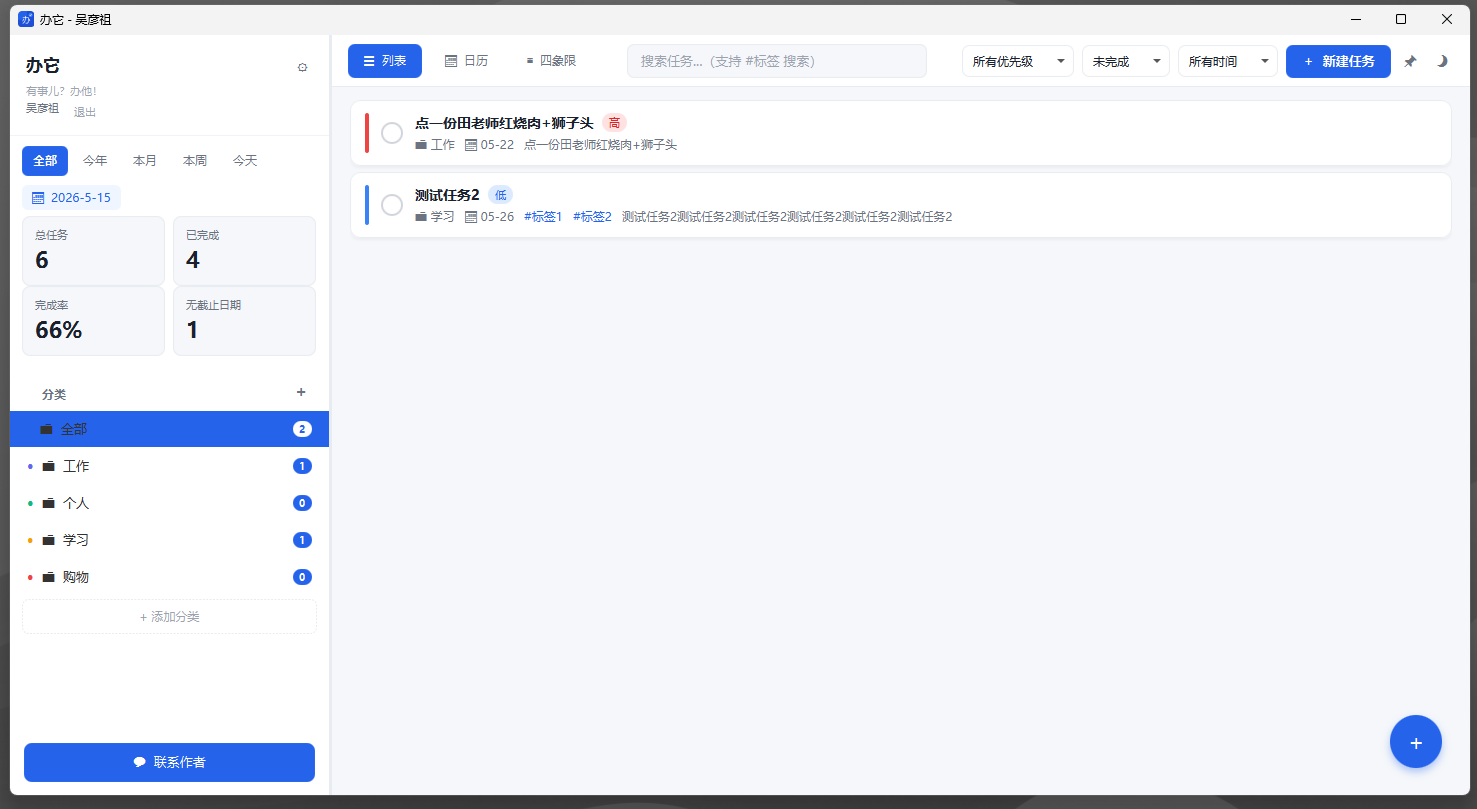Select the 本月 time filter
This screenshot has height=809, width=1477.
(x=145, y=161)
